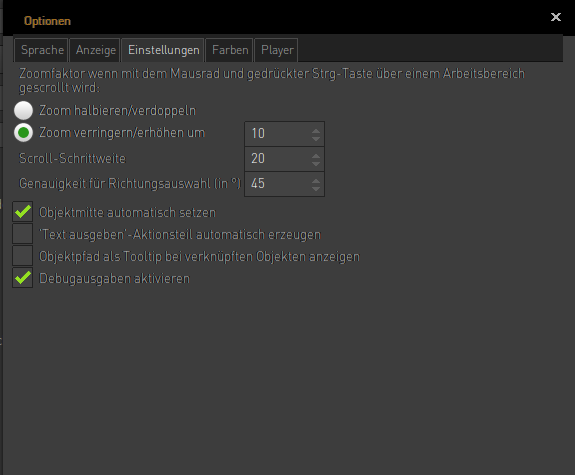Close the Optionen dialog
This screenshot has width=575, height=475.
click(x=556, y=17)
